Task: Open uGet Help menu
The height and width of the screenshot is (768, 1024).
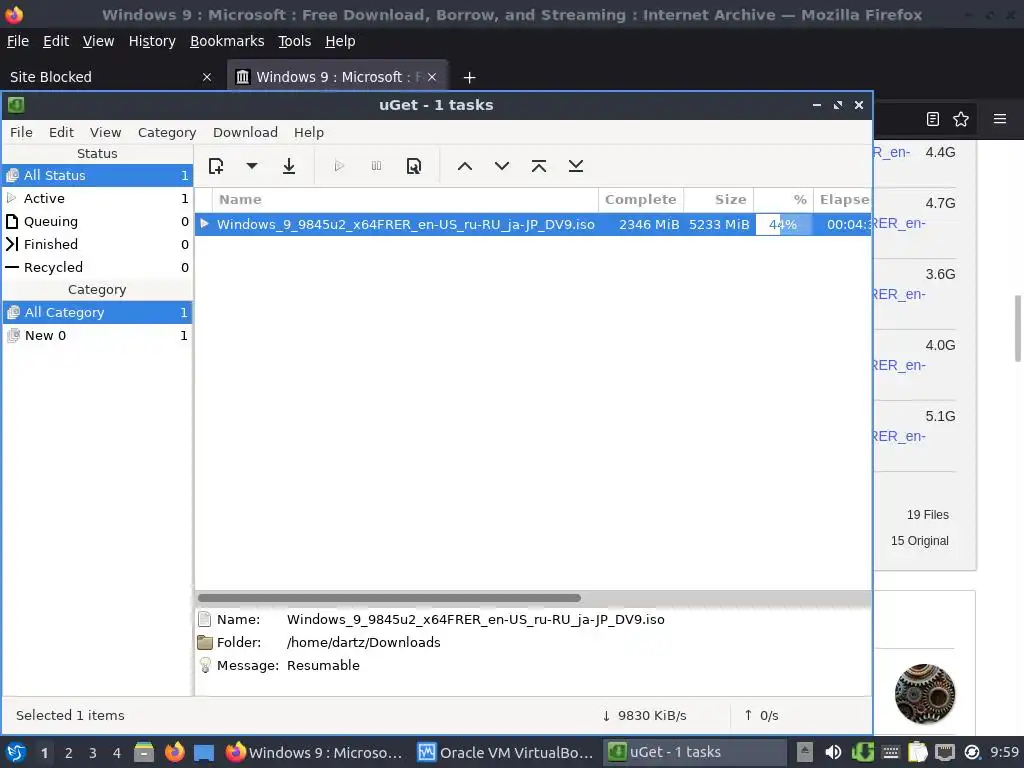Action: [x=309, y=132]
